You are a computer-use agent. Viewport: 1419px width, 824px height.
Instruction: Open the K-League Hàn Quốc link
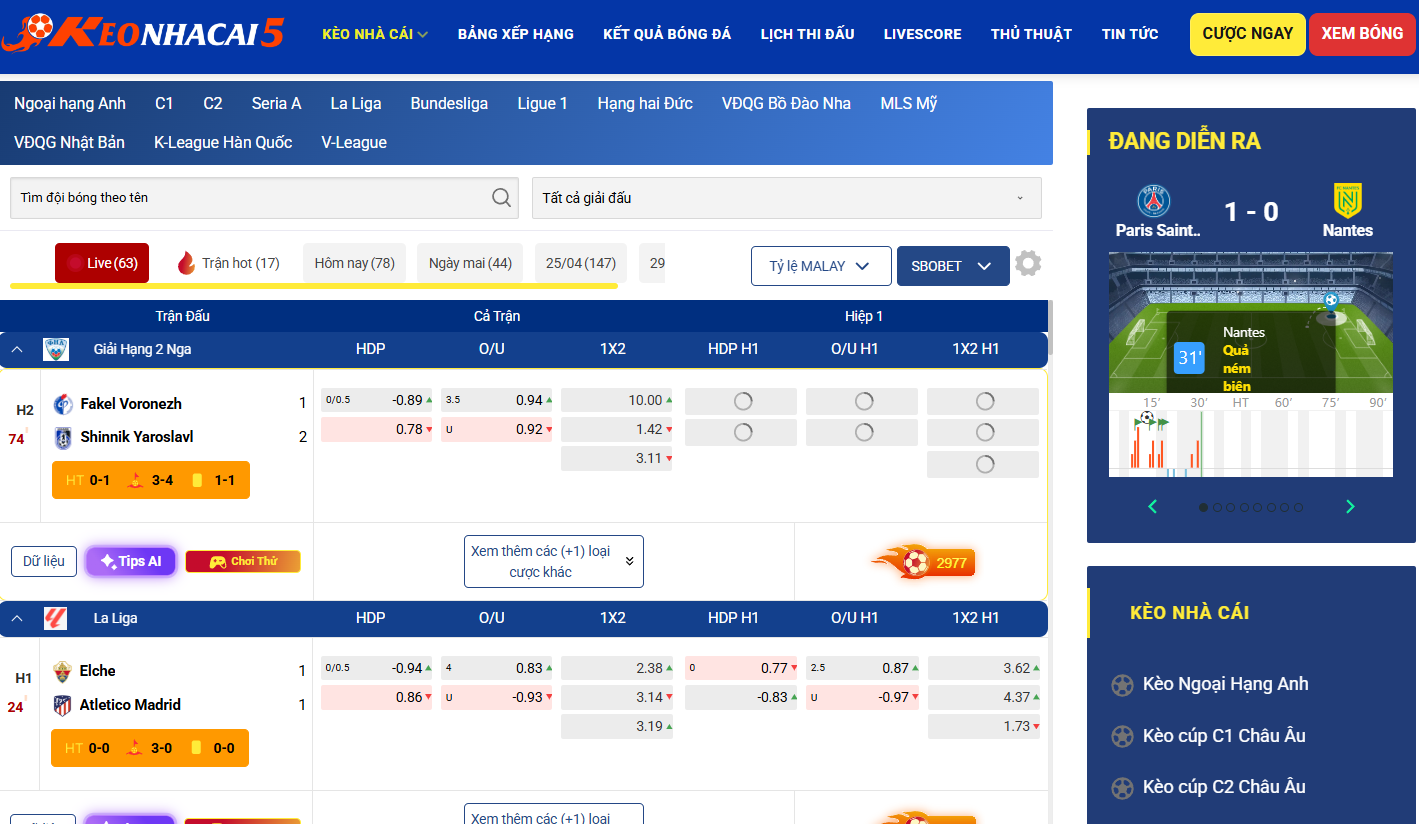(223, 142)
